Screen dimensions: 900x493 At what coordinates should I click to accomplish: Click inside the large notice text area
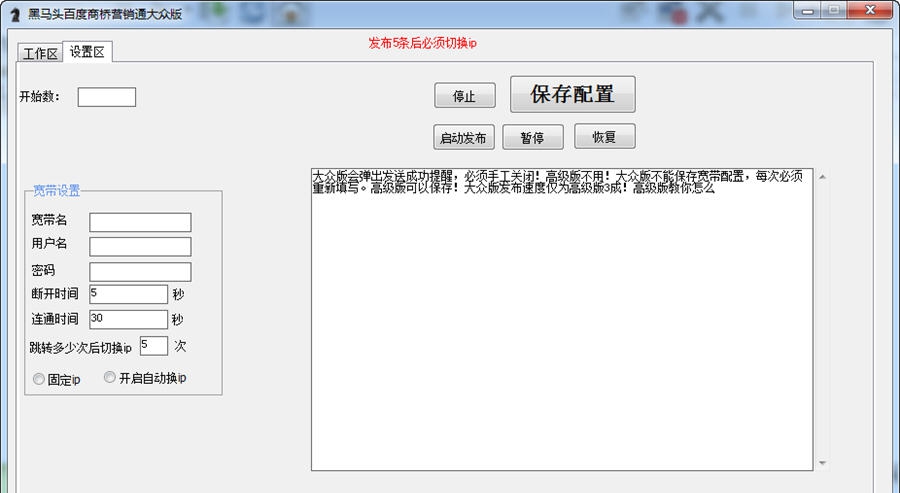pyautogui.click(x=562, y=319)
